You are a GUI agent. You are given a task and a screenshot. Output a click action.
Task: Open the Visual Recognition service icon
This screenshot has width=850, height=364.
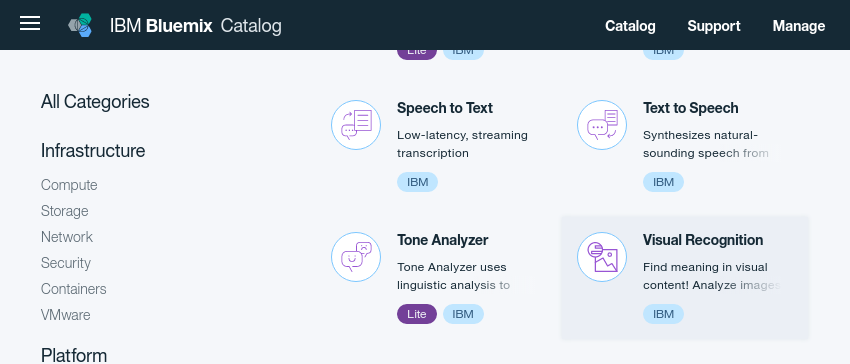(x=602, y=257)
